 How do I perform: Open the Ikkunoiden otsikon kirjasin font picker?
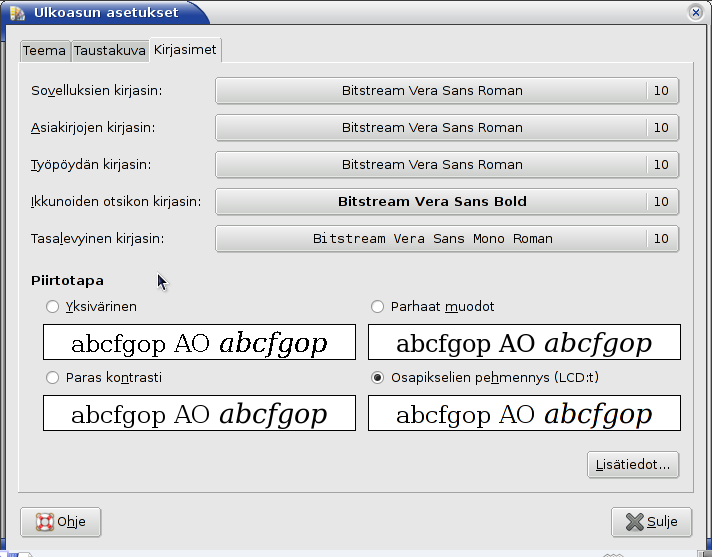click(447, 202)
